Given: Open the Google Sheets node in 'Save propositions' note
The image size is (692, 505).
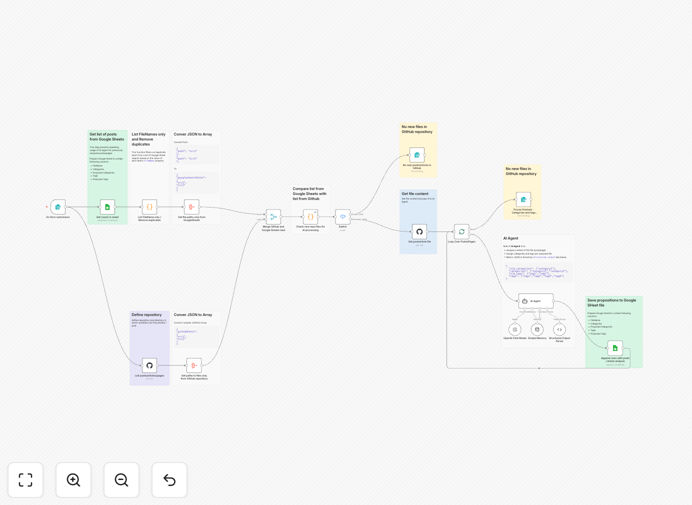Looking at the screenshot, I should pyautogui.click(x=615, y=348).
